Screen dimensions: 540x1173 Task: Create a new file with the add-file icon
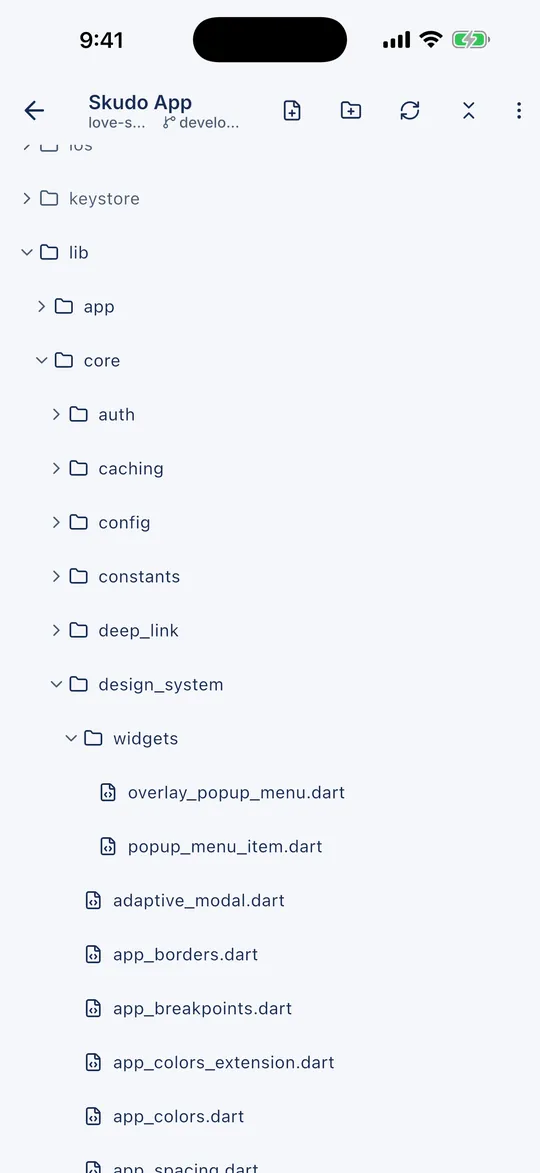292,111
